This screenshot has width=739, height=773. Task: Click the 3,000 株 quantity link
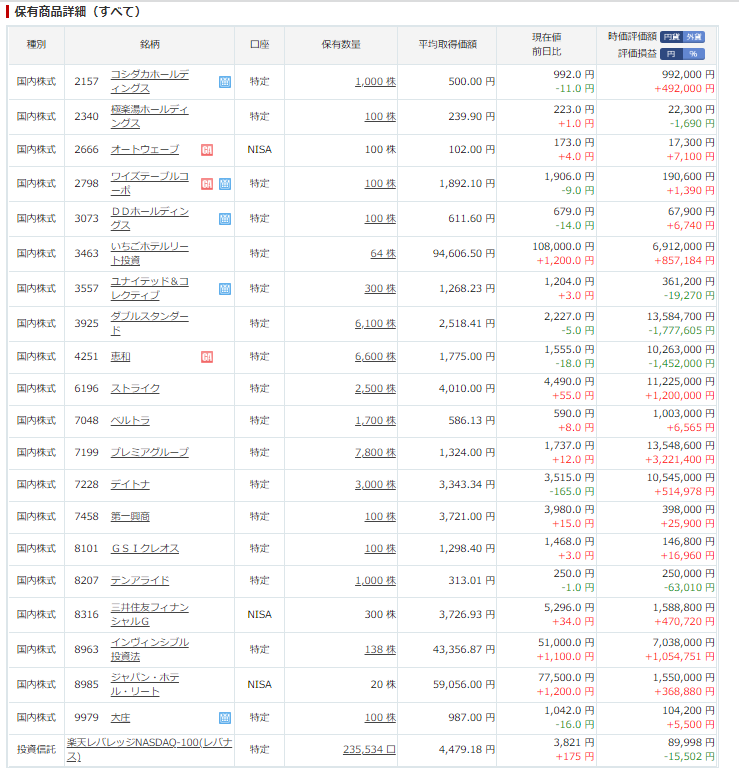[x=375, y=485]
